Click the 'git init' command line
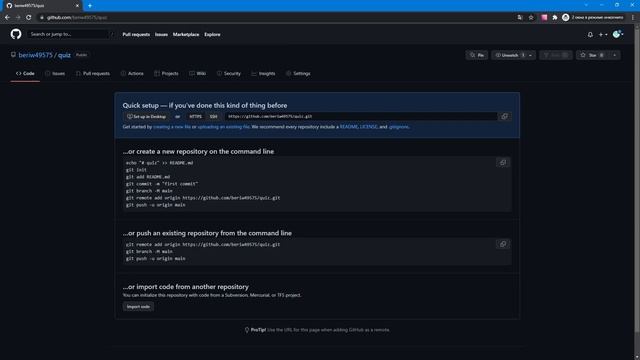Viewport: 640px width, 360px height. click(136, 170)
